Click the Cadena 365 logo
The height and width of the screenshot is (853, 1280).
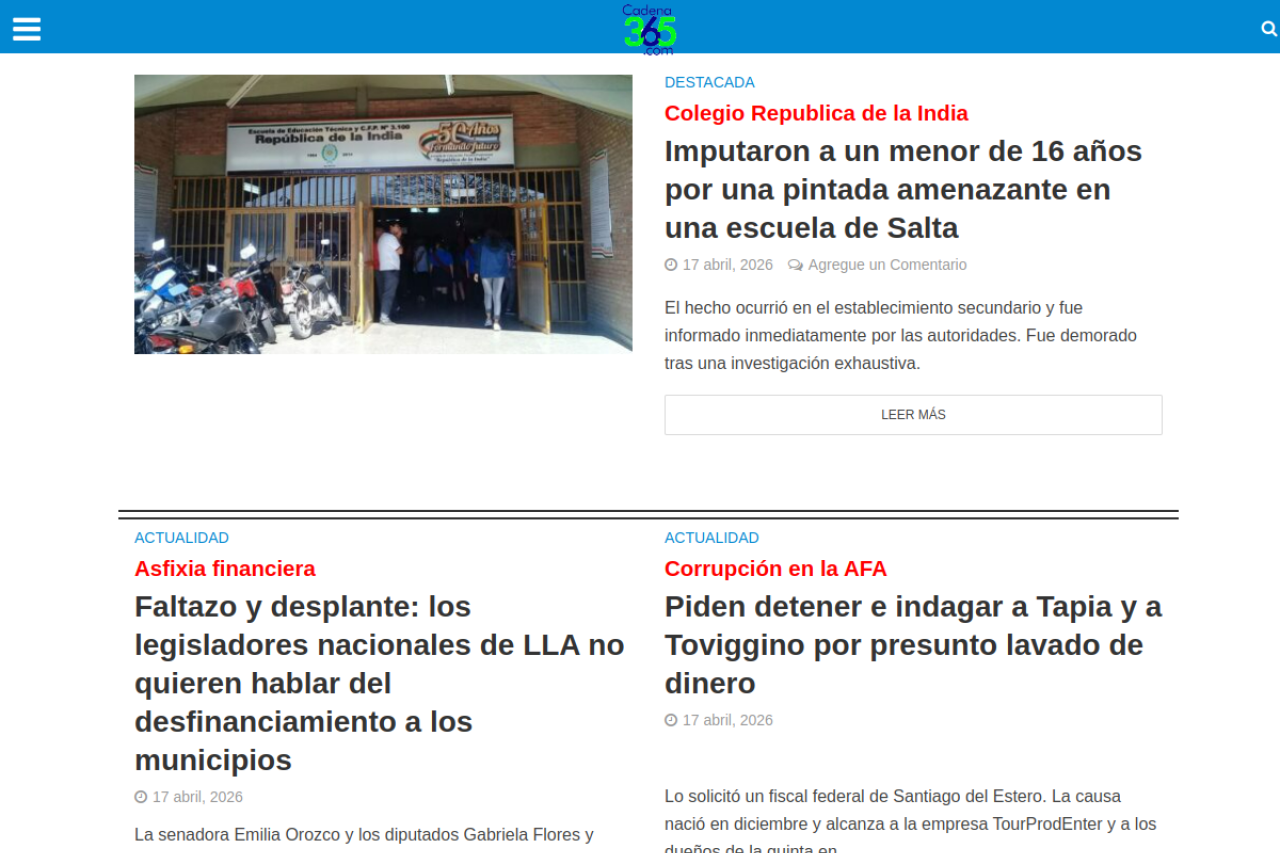[649, 29]
